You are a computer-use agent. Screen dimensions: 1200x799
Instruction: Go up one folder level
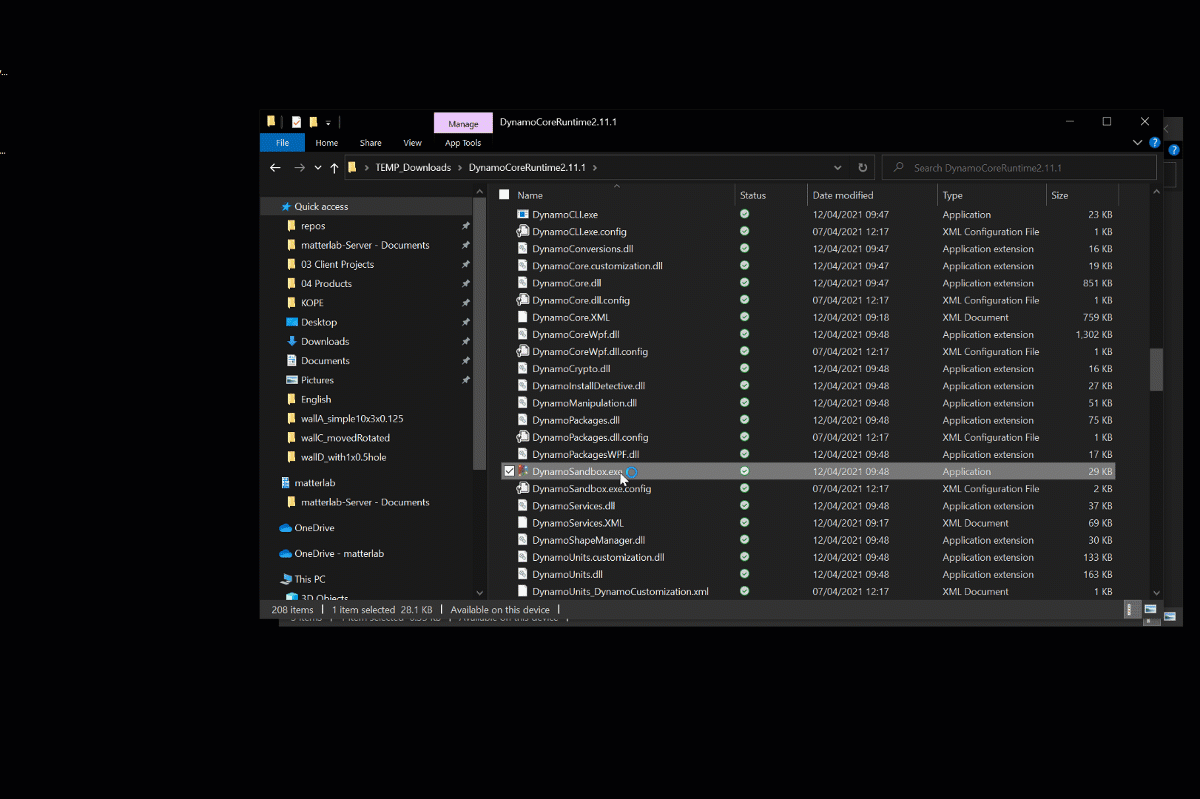[x=334, y=168]
